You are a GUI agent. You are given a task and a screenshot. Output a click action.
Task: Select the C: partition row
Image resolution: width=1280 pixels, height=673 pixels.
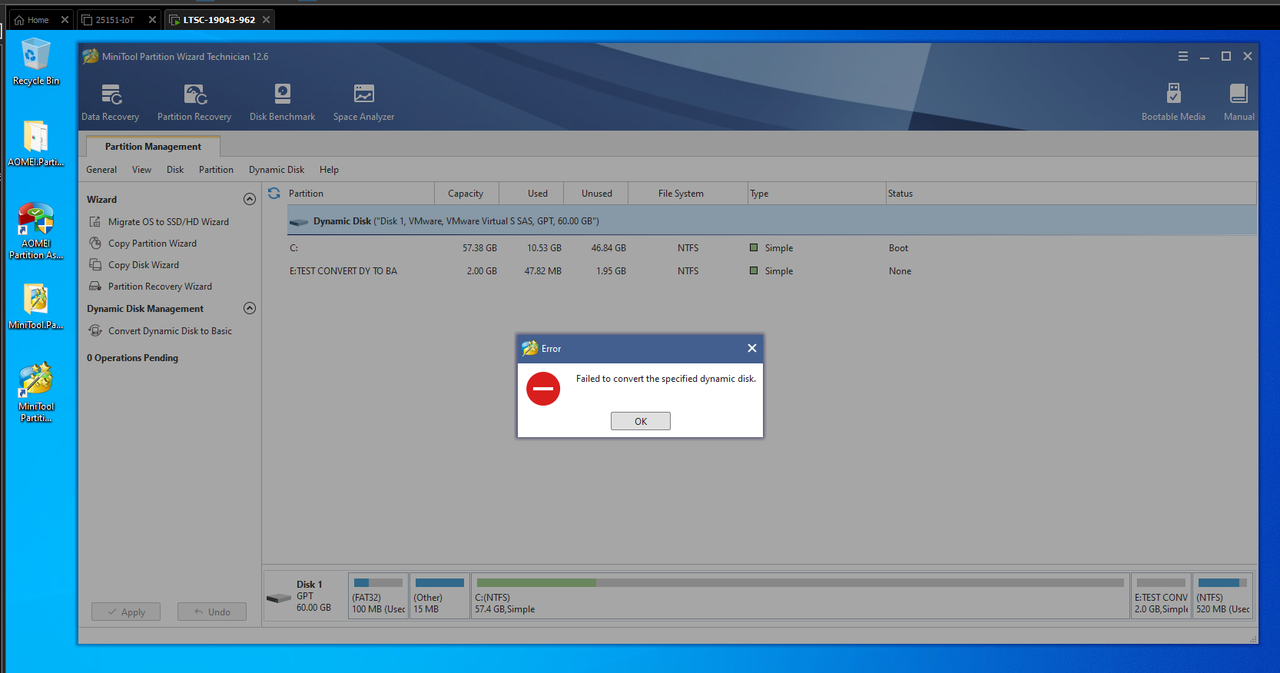(772, 248)
